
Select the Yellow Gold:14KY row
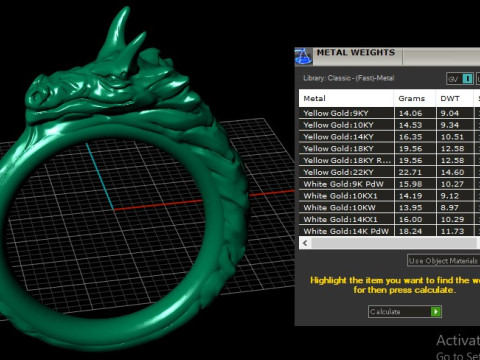click(389, 137)
